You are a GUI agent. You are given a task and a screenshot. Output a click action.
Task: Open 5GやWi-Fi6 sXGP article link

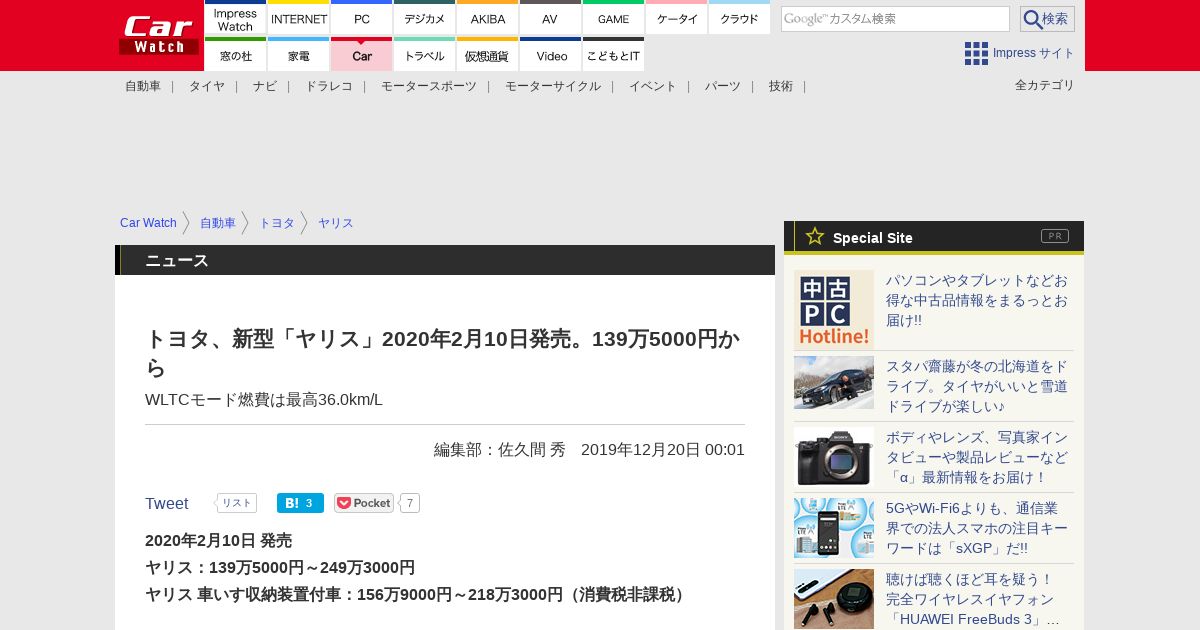tap(977, 528)
